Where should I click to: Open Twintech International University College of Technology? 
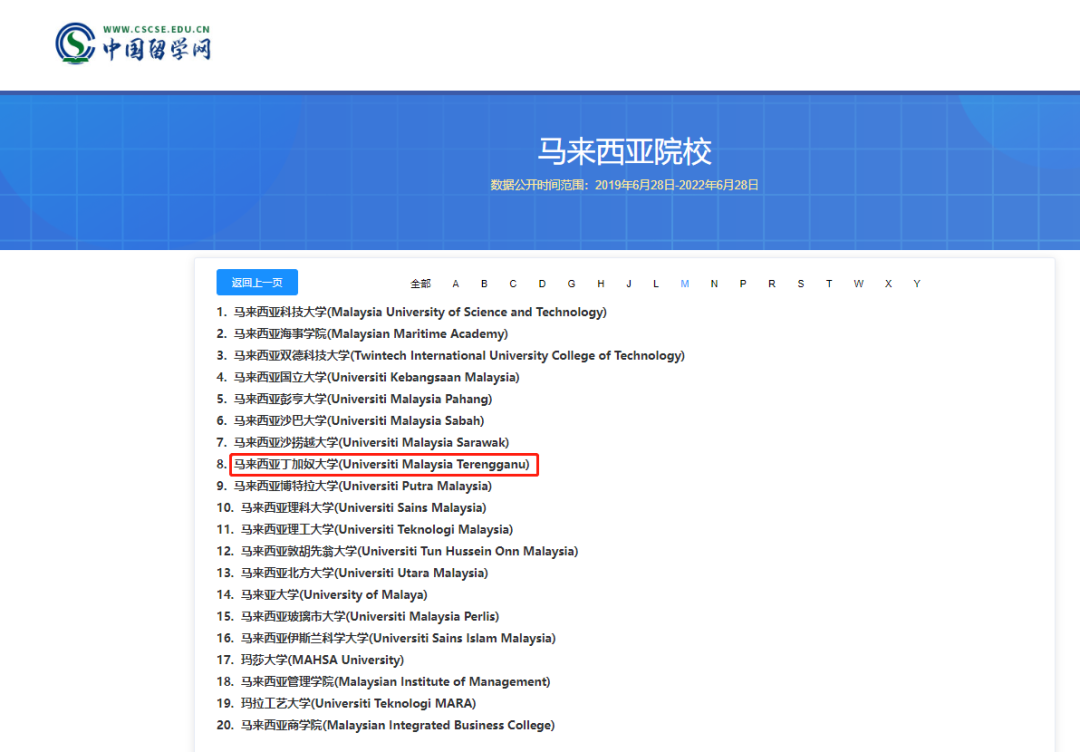tap(459, 355)
